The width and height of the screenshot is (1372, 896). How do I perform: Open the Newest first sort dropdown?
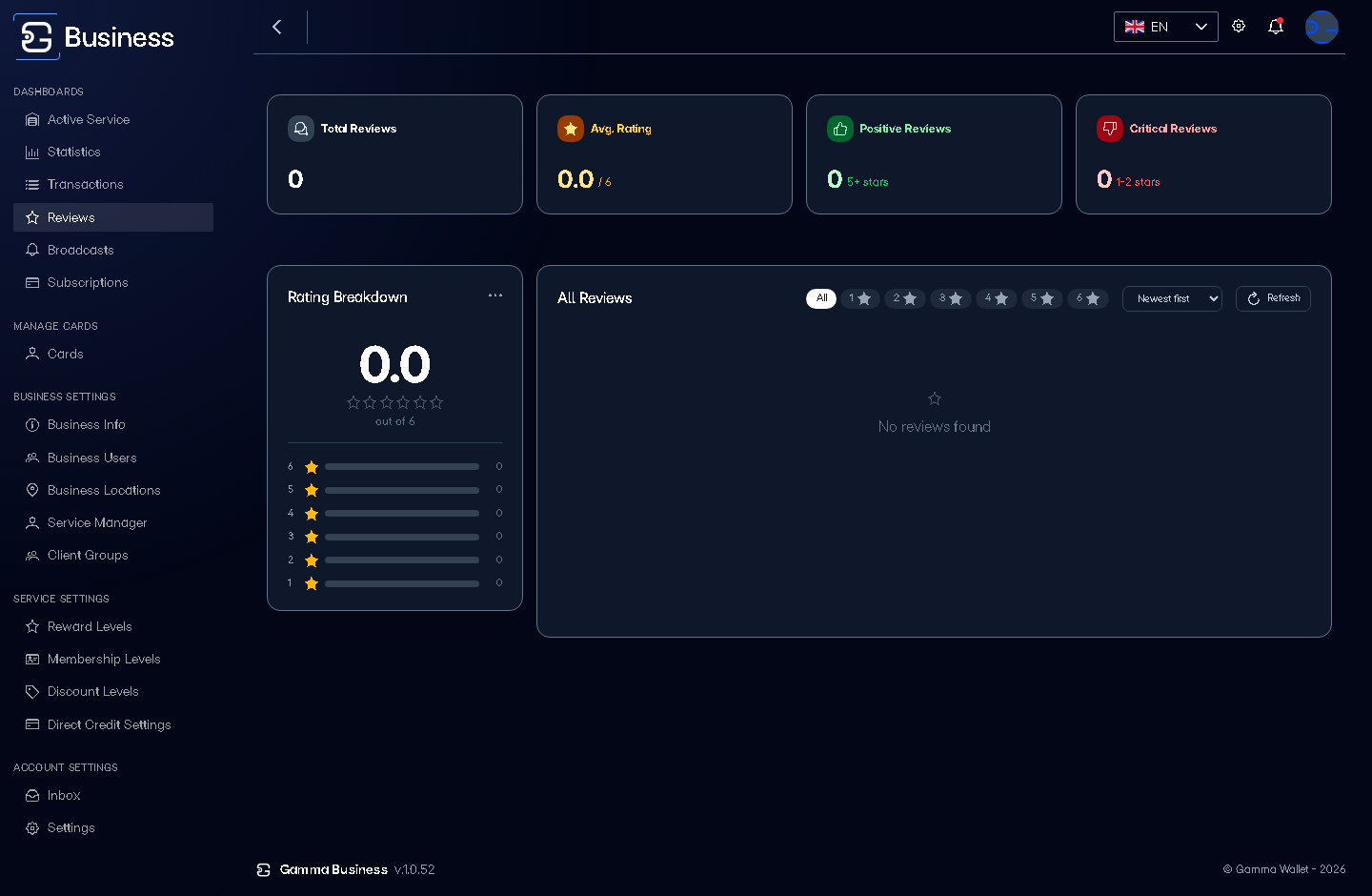coord(1172,298)
